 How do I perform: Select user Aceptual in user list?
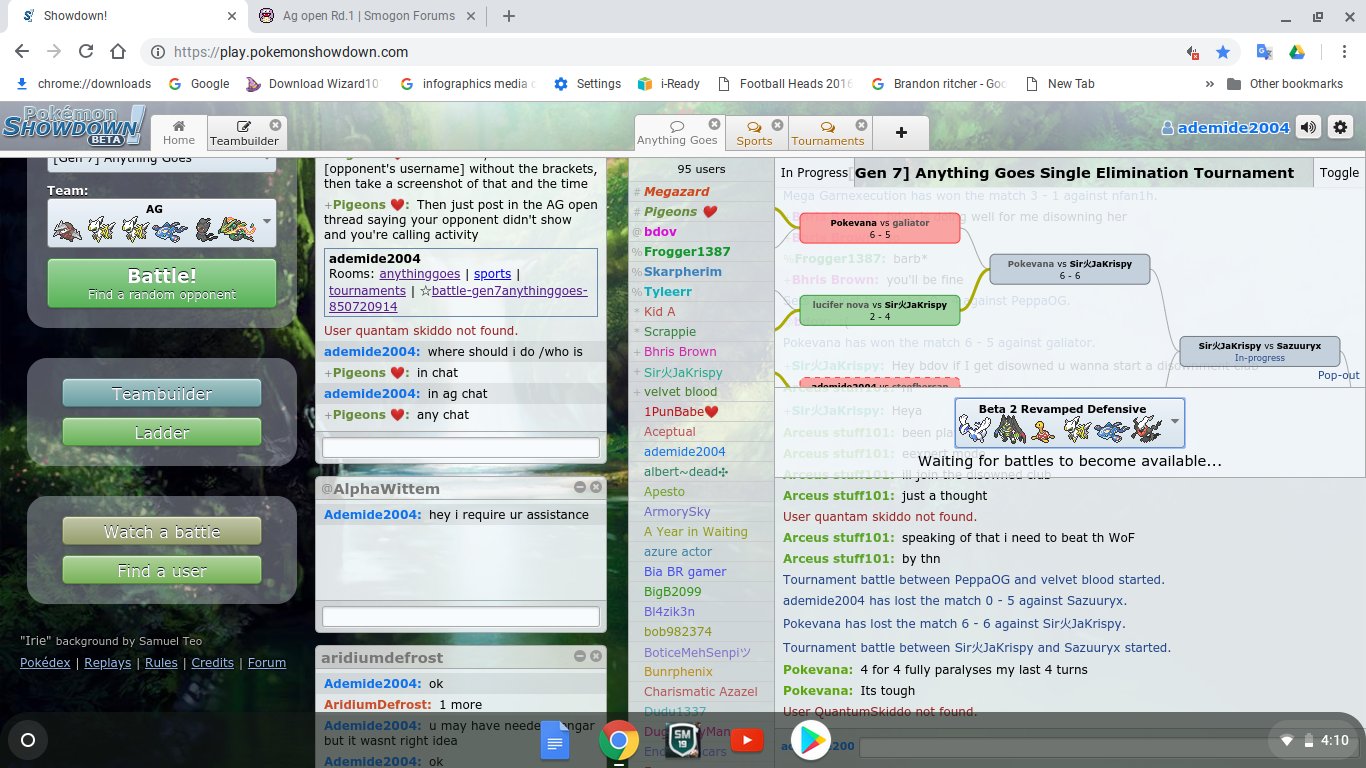click(x=701, y=432)
